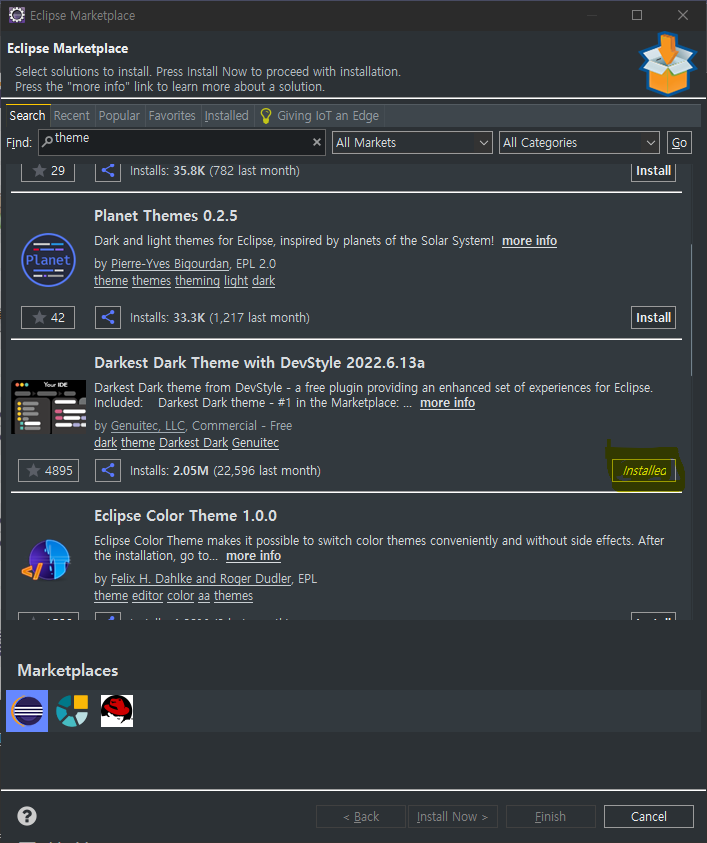Open Eclipse Color Theme logo icon
The width and height of the screenshot is (707, 843).
click(x=47, y=560)
